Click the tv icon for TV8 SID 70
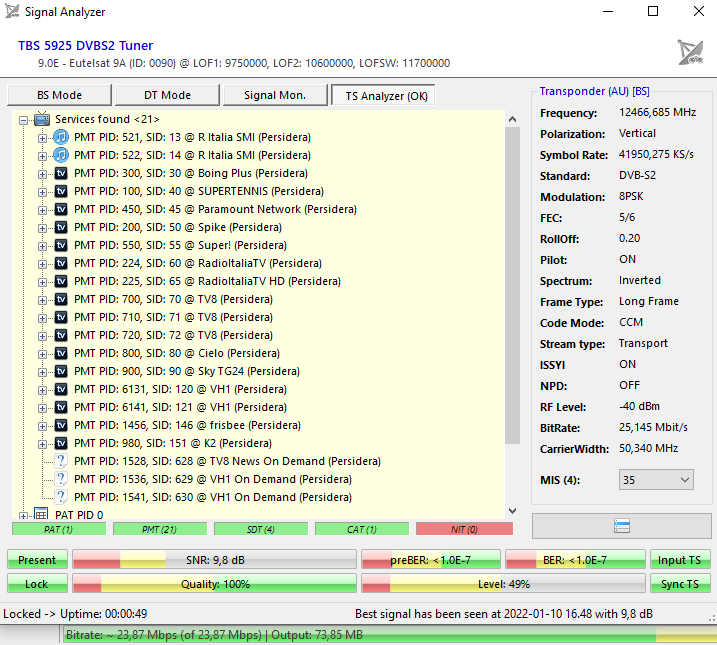Viewport: 717px width, 645px height. (x=61, y=299)
